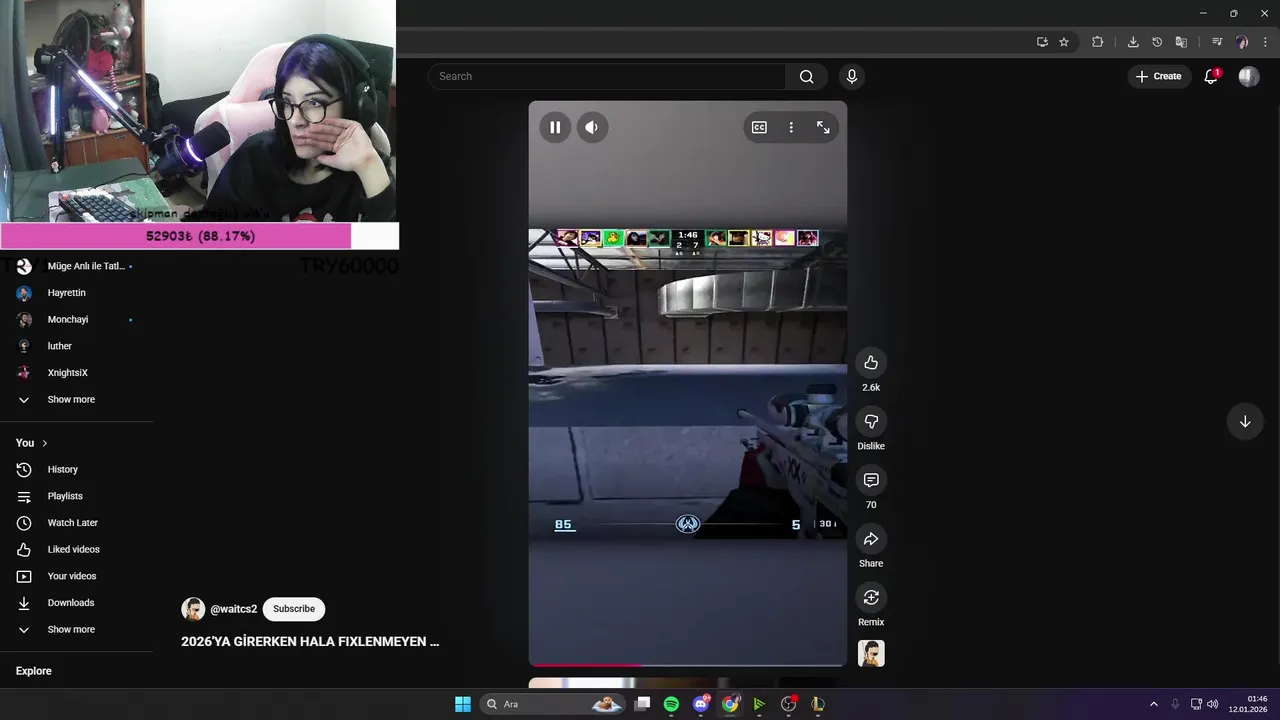Open the Short's three-dot options menu
The height and width of the screenshot is (720, 1280).
point(791,127)
